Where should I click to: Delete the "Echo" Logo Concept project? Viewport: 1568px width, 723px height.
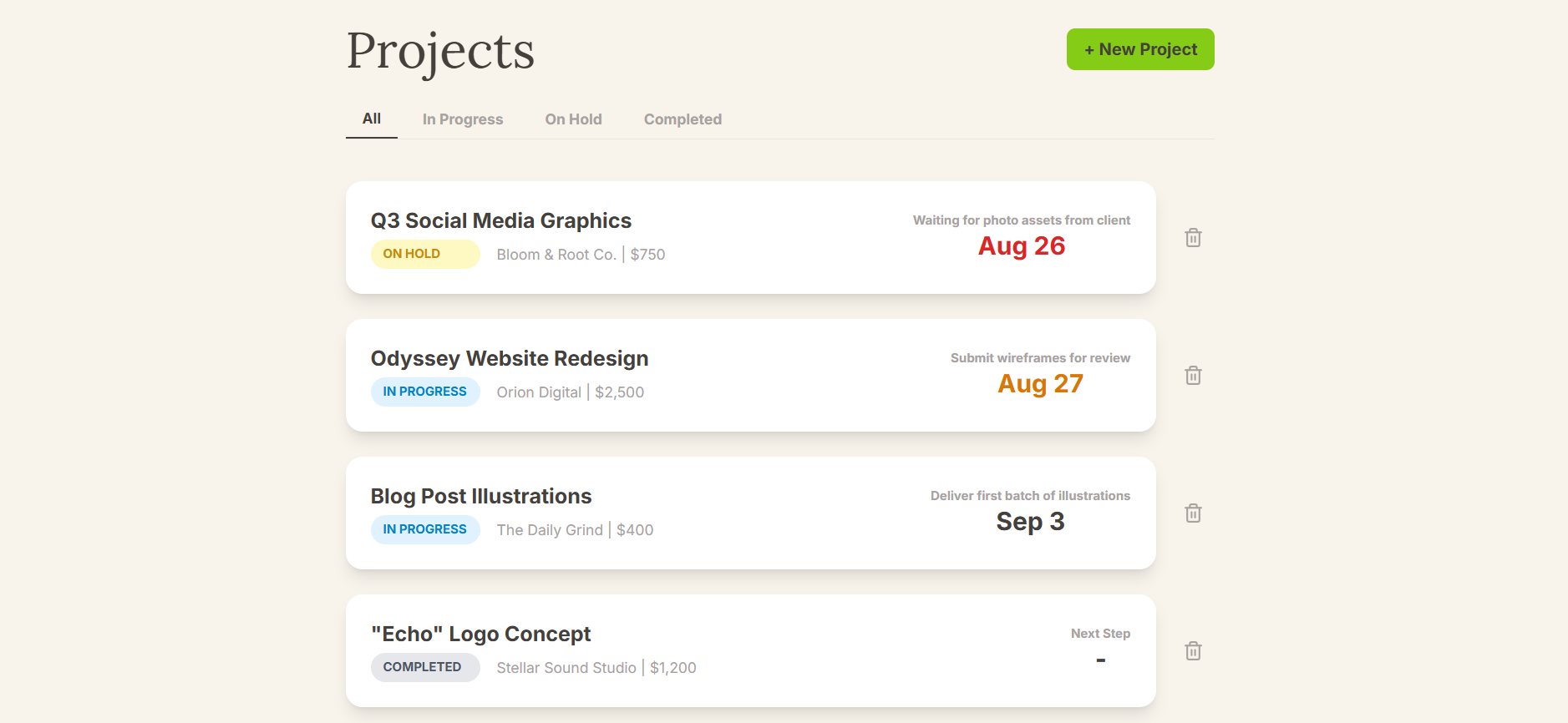tap(1193, 651)
